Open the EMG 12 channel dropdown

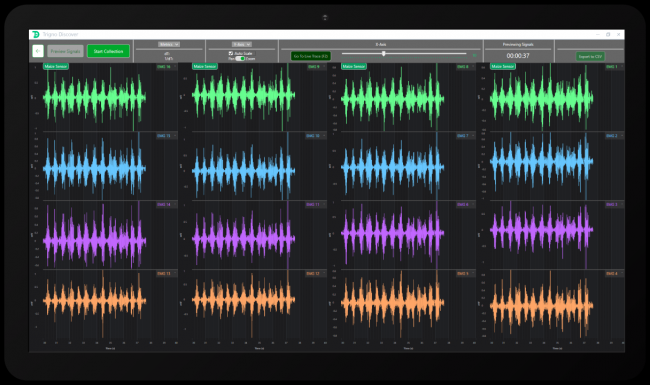[x=315, y=274]
